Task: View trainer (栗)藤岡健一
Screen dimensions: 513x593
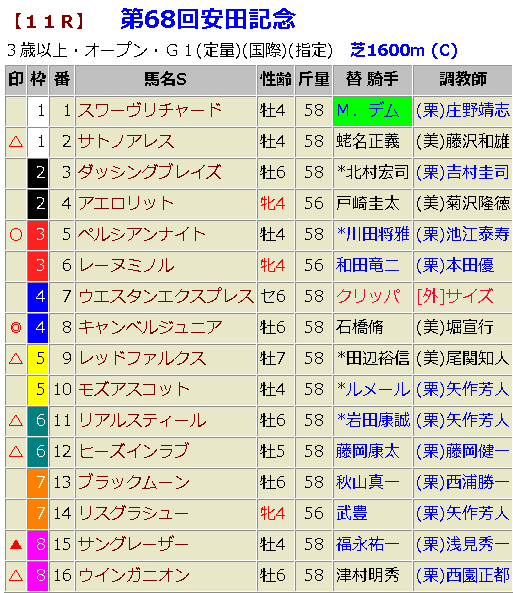Action: tap(463, 452)
